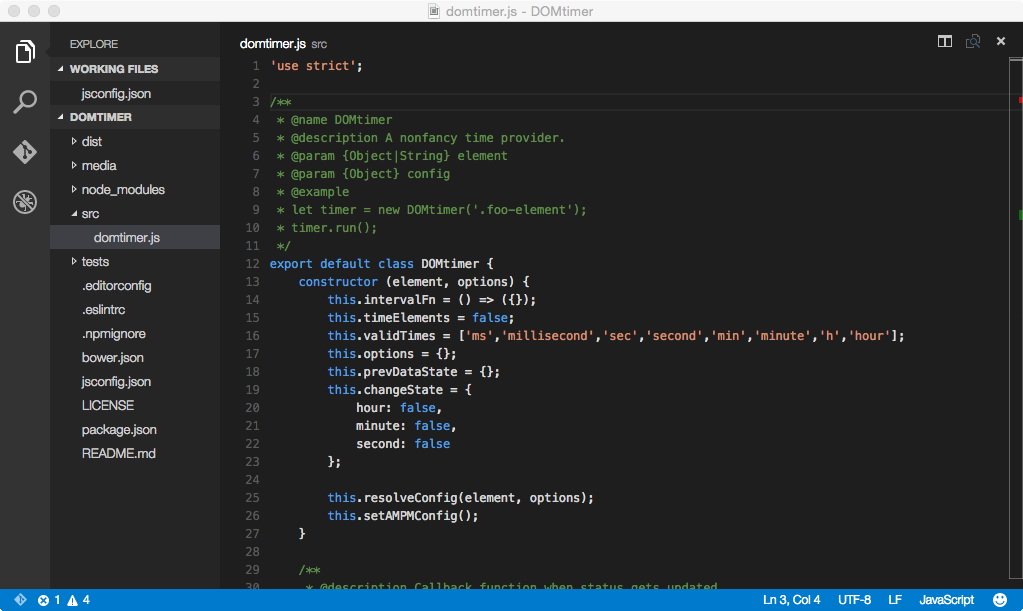
Task: Open README.md from the explorer
Action: click(118, 454)
